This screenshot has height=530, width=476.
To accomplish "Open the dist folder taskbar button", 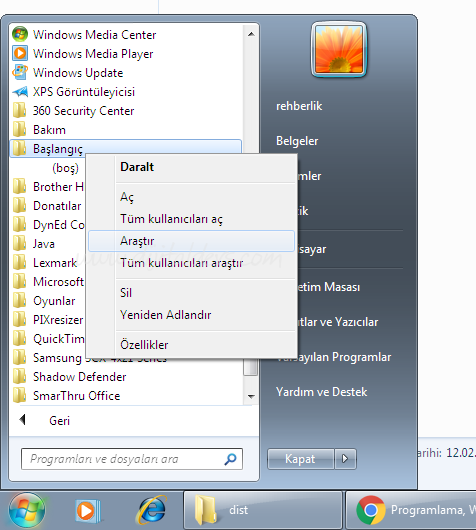I will [263, 510].
